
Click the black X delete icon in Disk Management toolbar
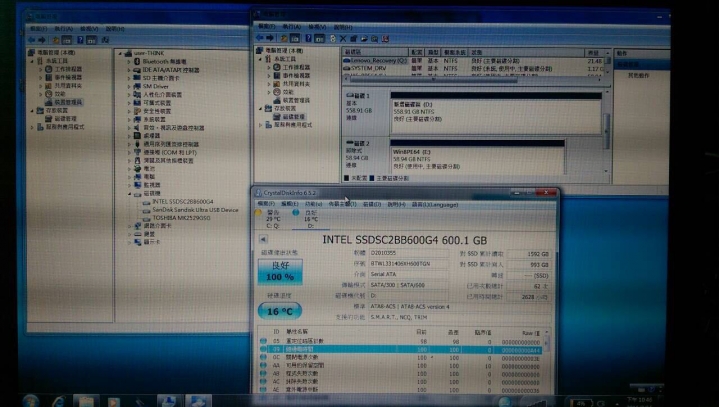343,39
